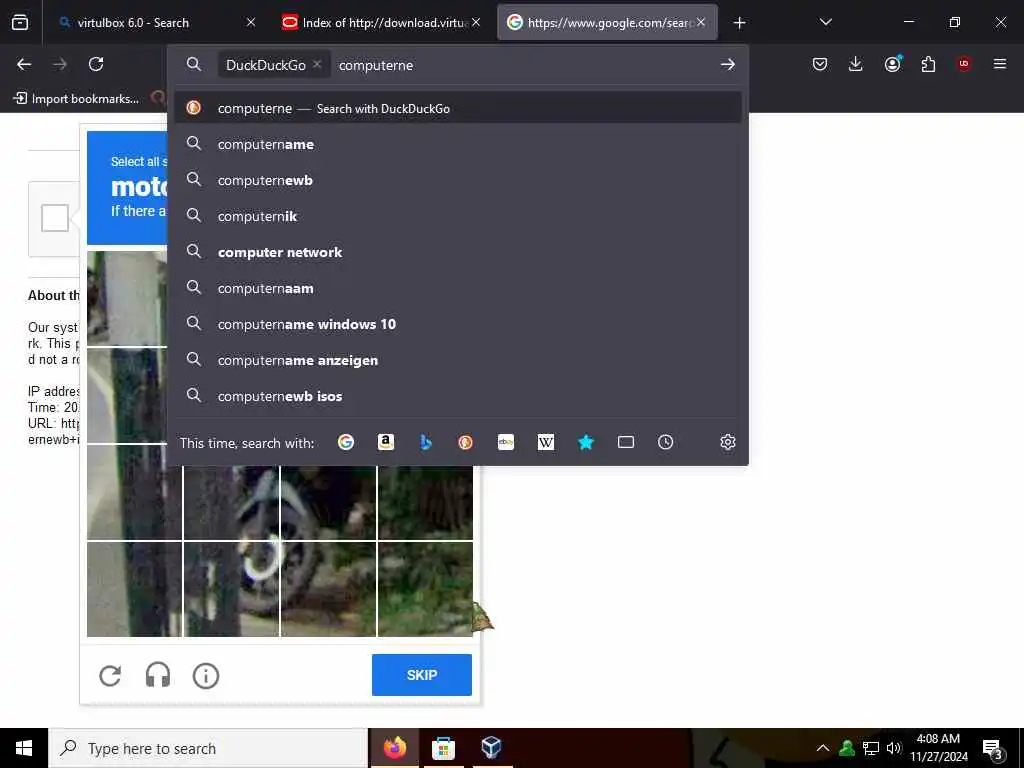The width and height of the screenshot is (1024, 768).
Task: Open the Firefox hamburger application menu
Action: click(1000, 64)
